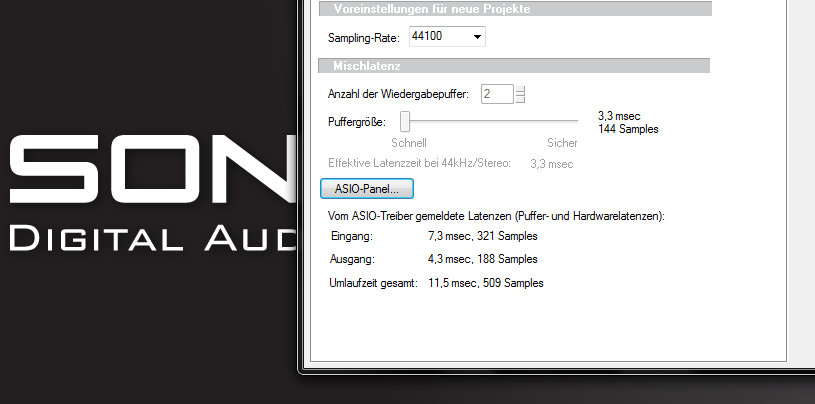
Task: Increase Anzahl der Wiedergabepuffer with up arrow
Action: 520,88
